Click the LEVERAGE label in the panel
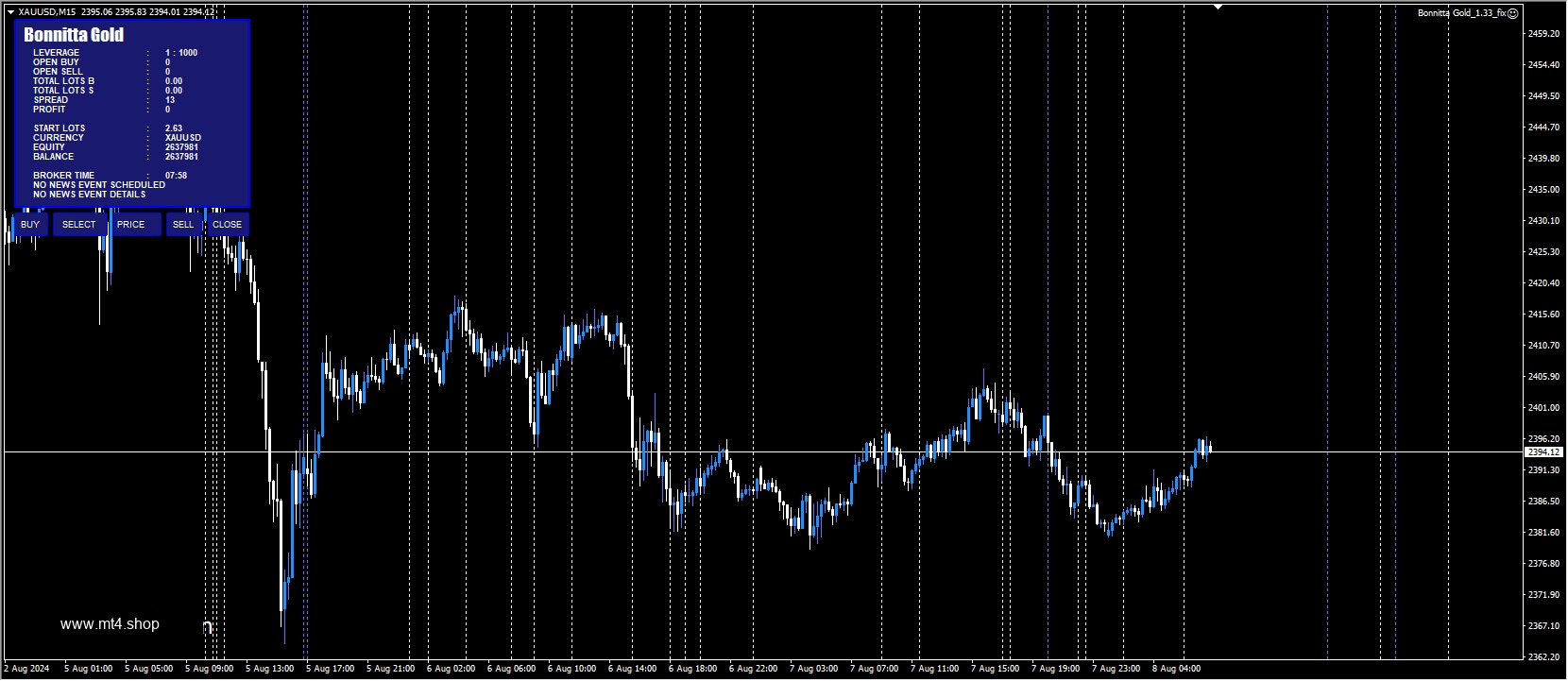The height and width of the screenshot is (681, 1568). click(57, 53)
